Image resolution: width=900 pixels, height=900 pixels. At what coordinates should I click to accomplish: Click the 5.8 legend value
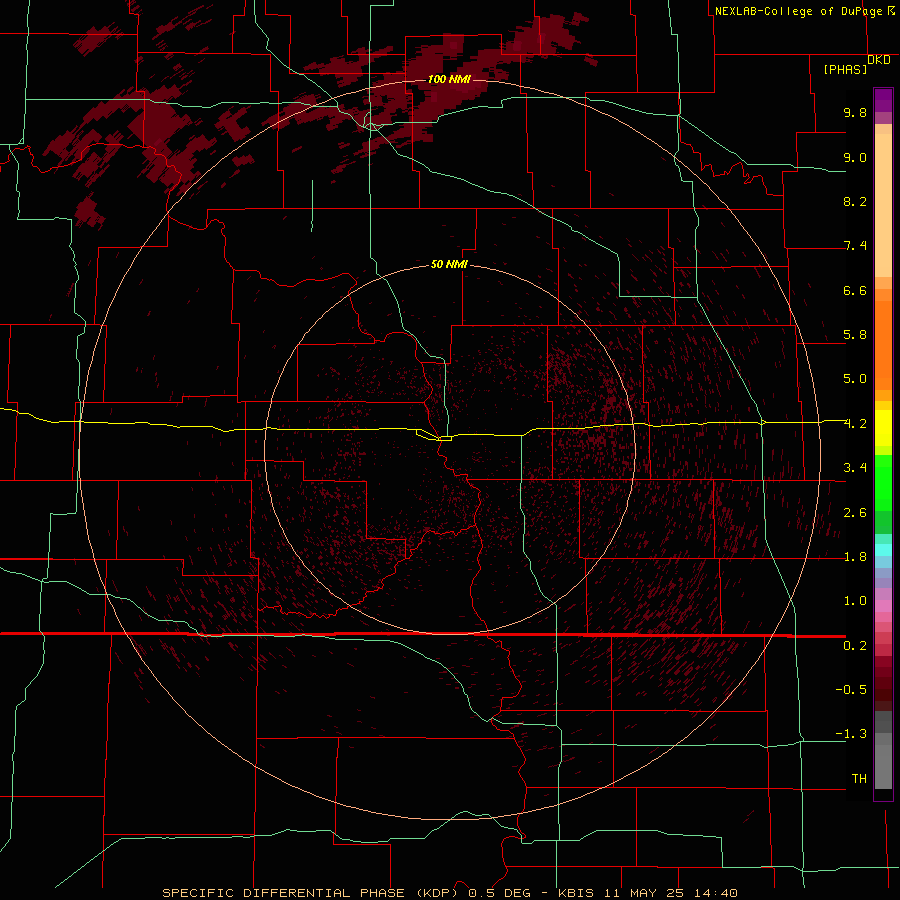(855, 335)
